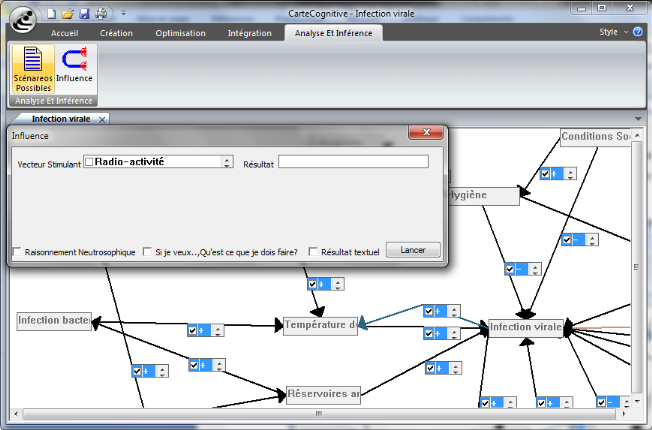This screenshot has width=652, height=430.
Task: Adjust the spinner of the Conditions So–Hygiène edge
Action: [x=570, y=174]
